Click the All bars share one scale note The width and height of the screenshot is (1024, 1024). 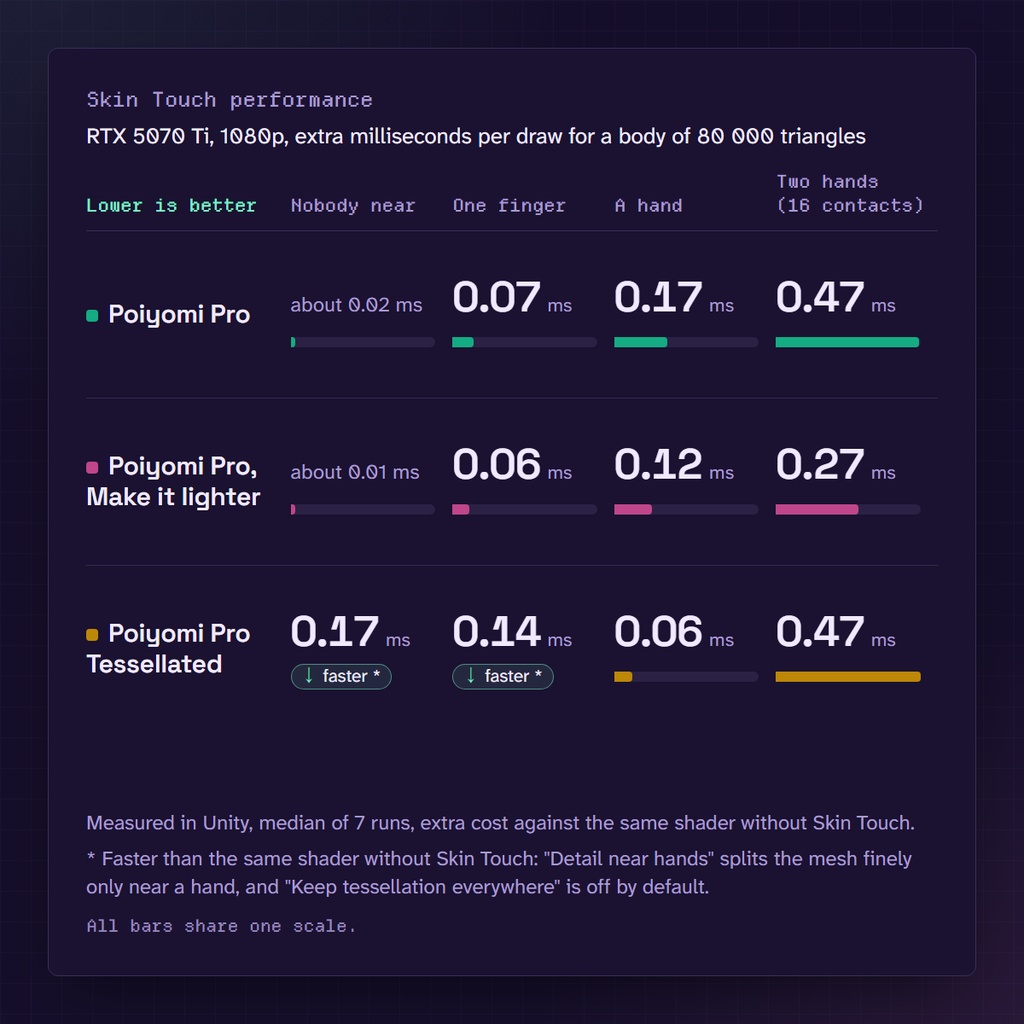tap(221, 926)
